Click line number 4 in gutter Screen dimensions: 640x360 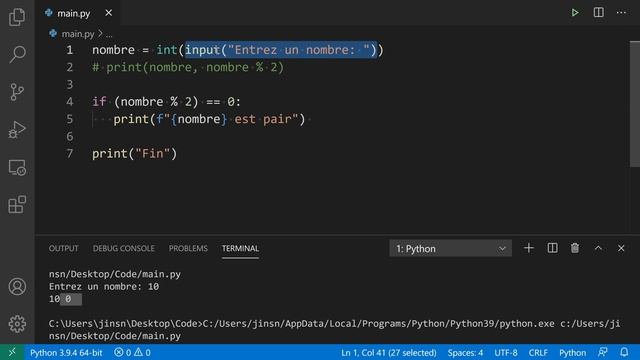click(70, 102)
